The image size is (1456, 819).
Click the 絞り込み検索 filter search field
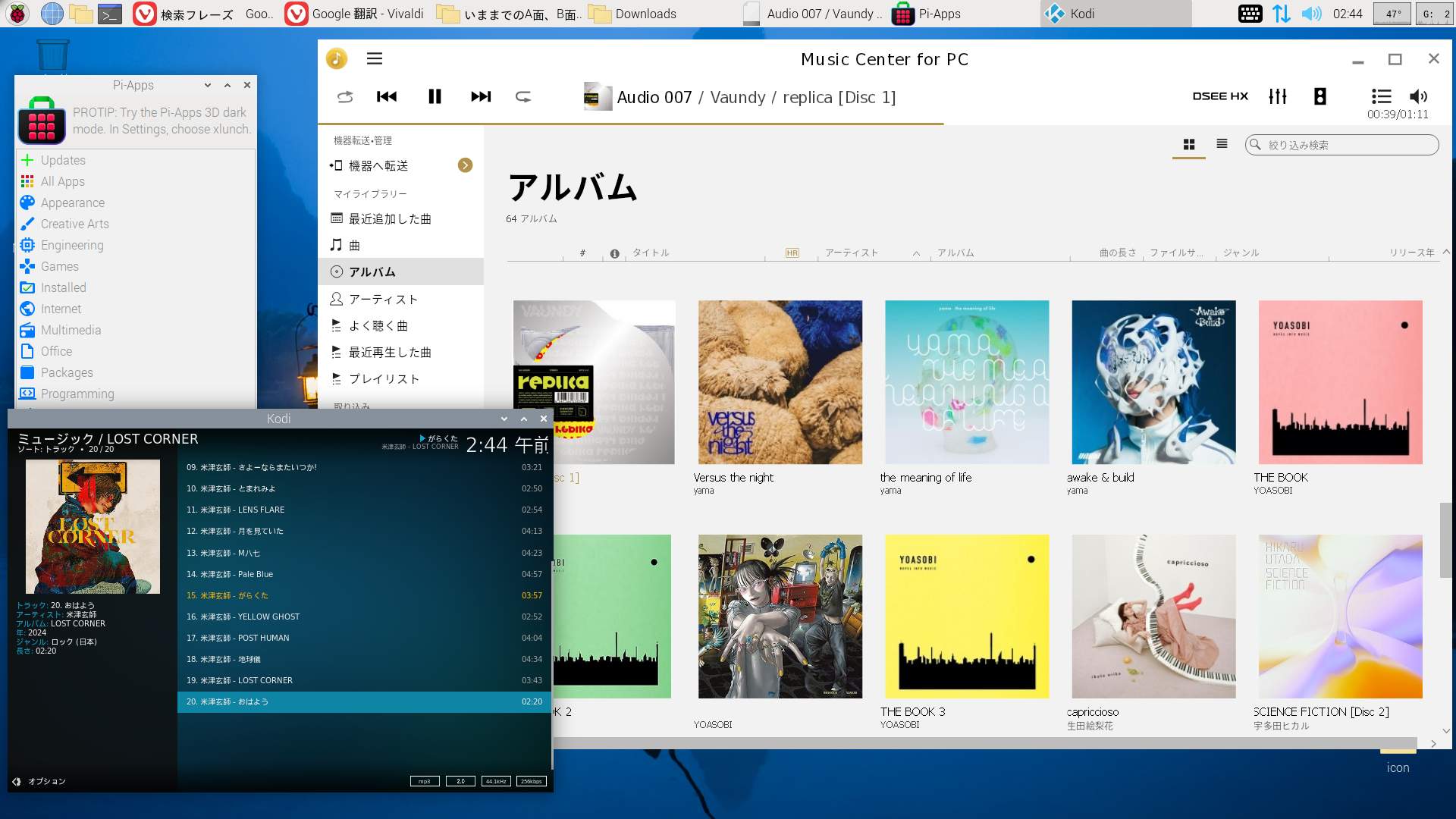(1341, 145)
